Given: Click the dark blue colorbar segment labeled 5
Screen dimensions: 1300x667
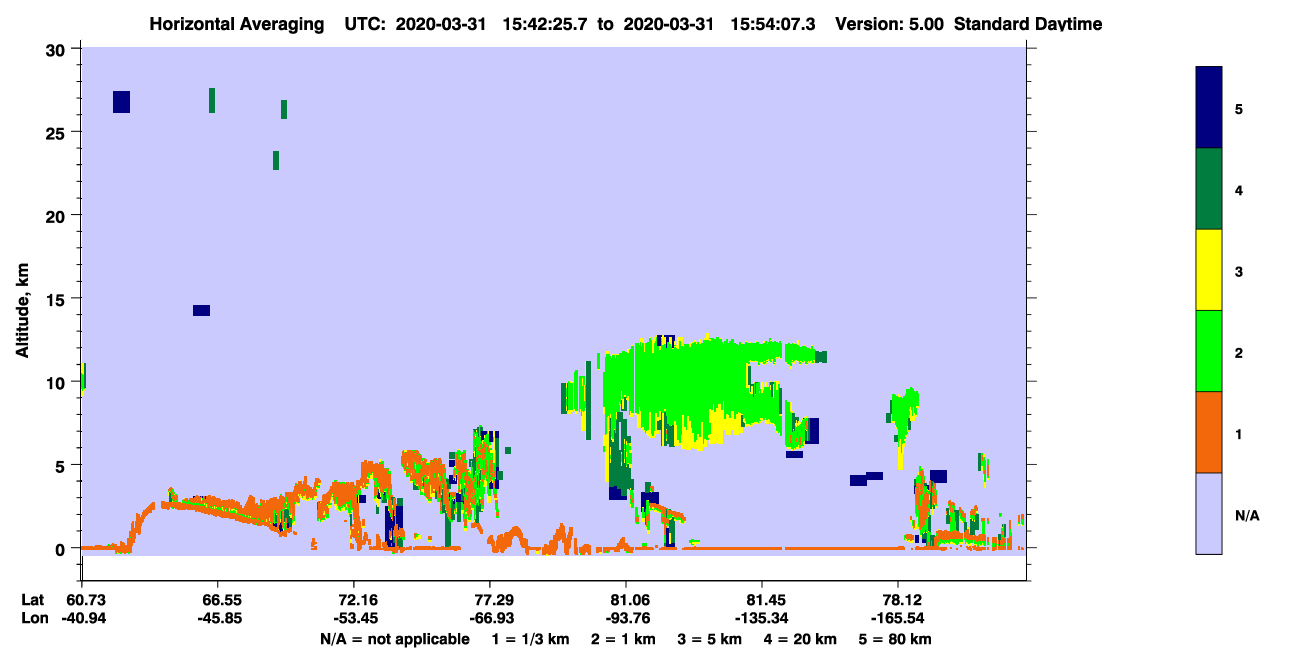Looking at the screenshot, I should (1209, 107).
